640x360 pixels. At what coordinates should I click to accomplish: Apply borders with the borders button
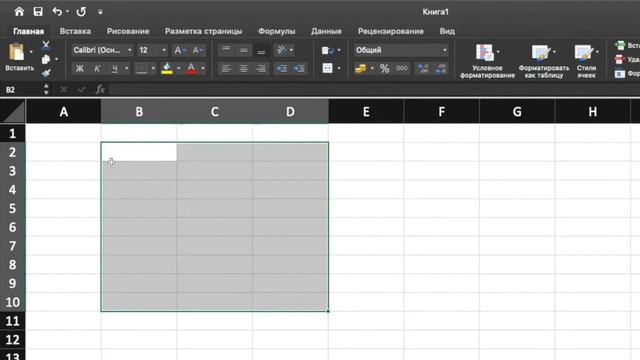141,68
